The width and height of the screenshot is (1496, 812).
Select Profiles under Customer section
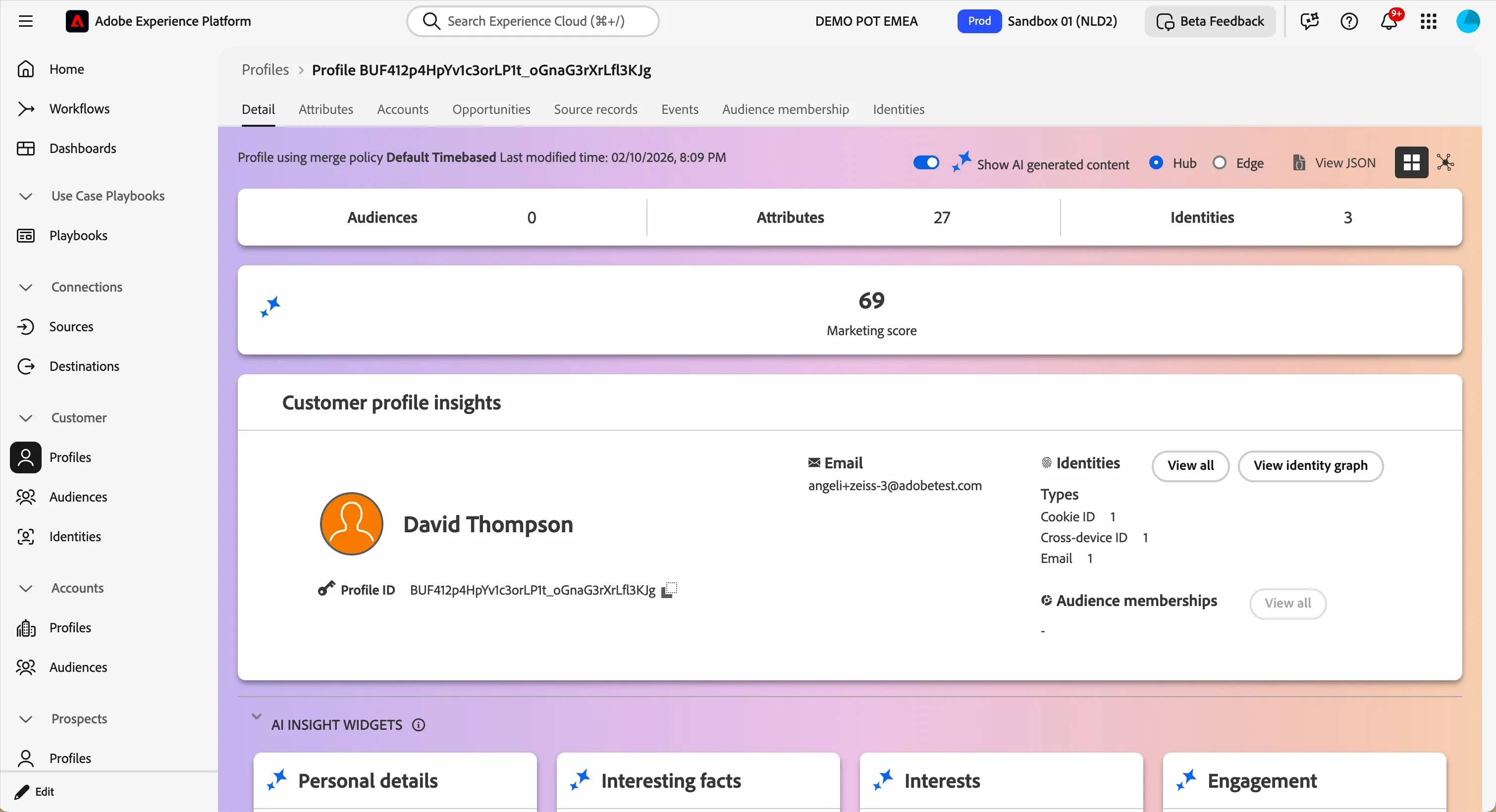point(70,457)
